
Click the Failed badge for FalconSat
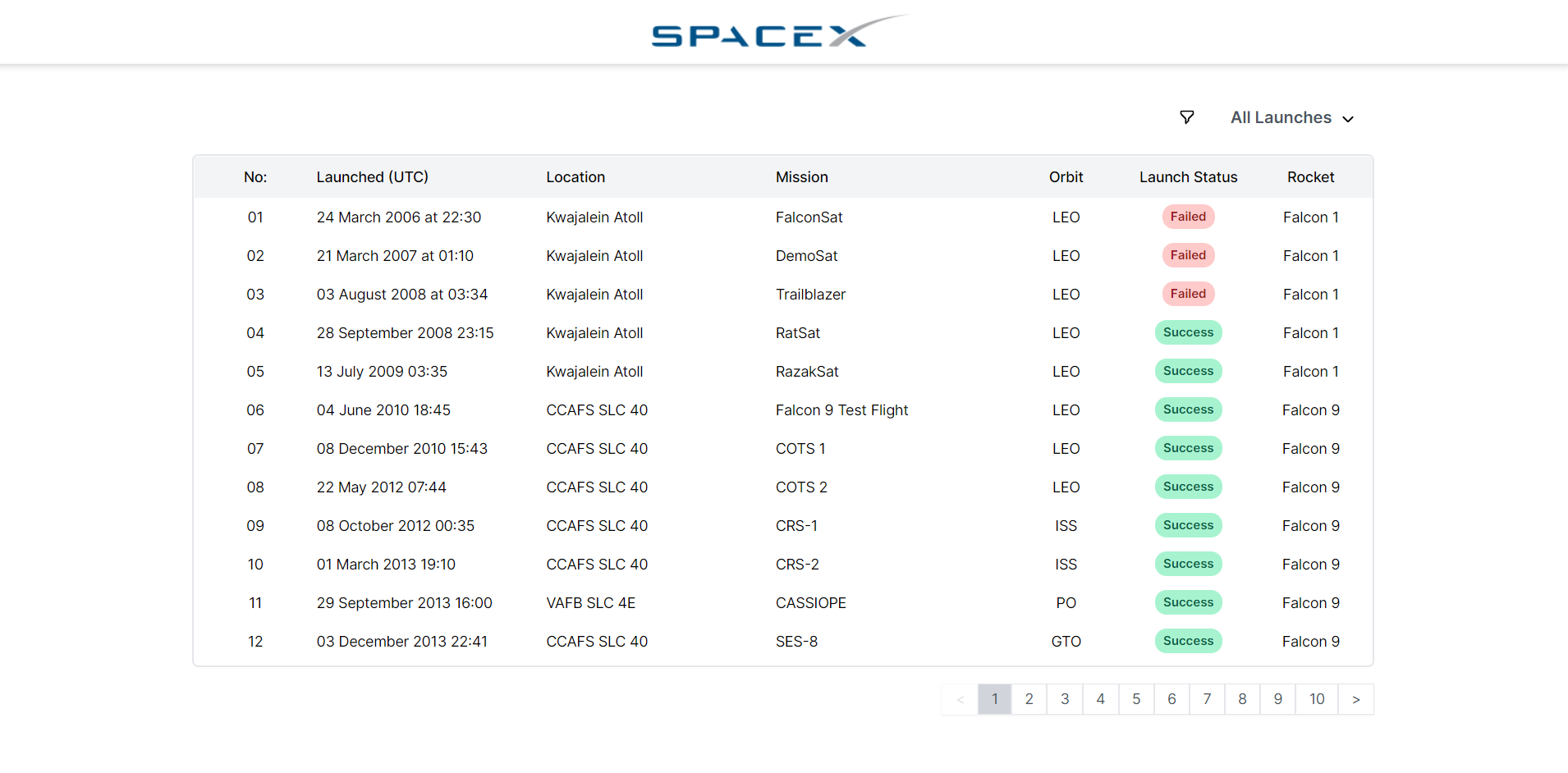[x=1188, y=217]
